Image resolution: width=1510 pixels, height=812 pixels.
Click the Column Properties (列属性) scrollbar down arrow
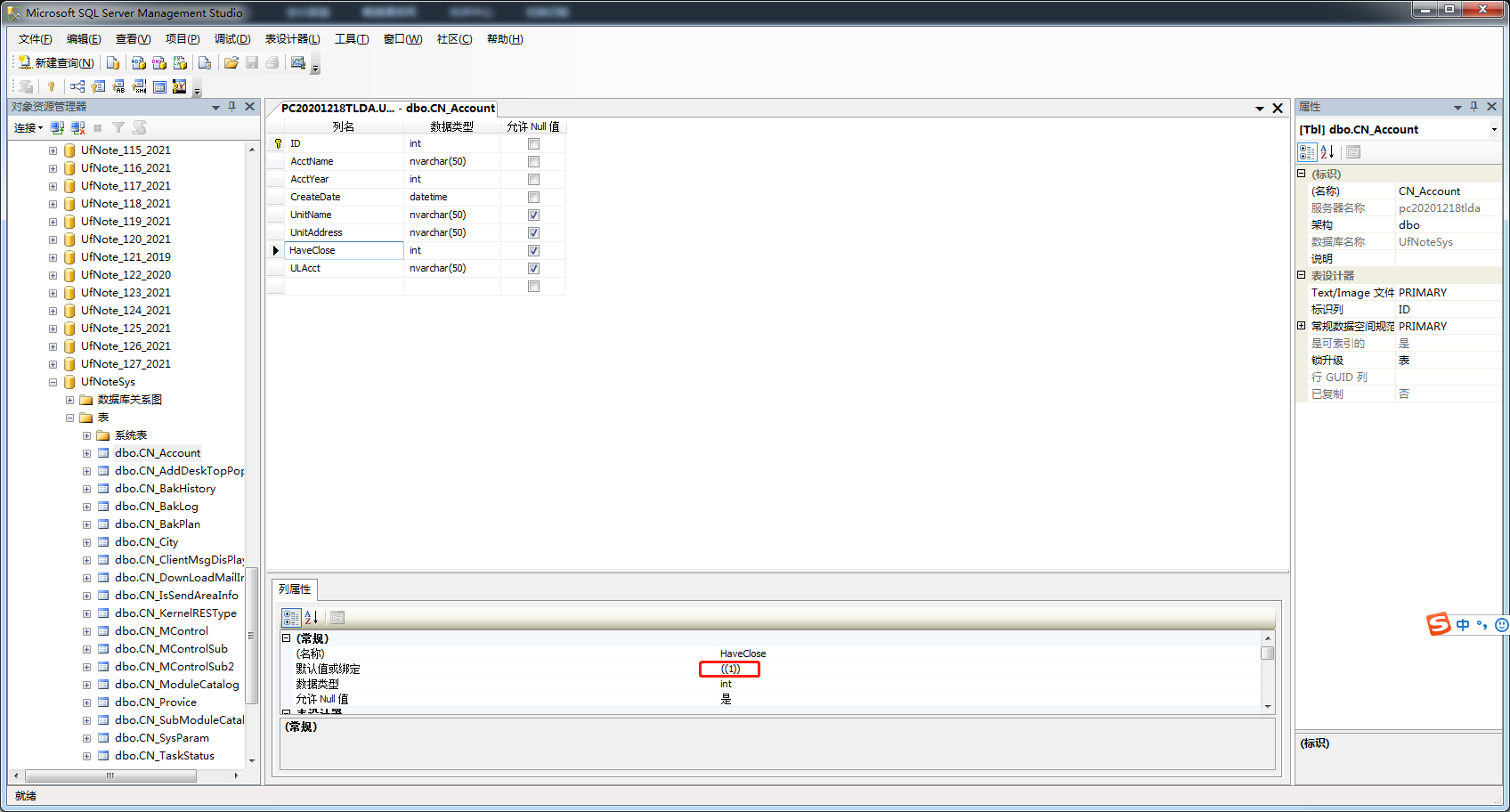tap(1268, 706)
